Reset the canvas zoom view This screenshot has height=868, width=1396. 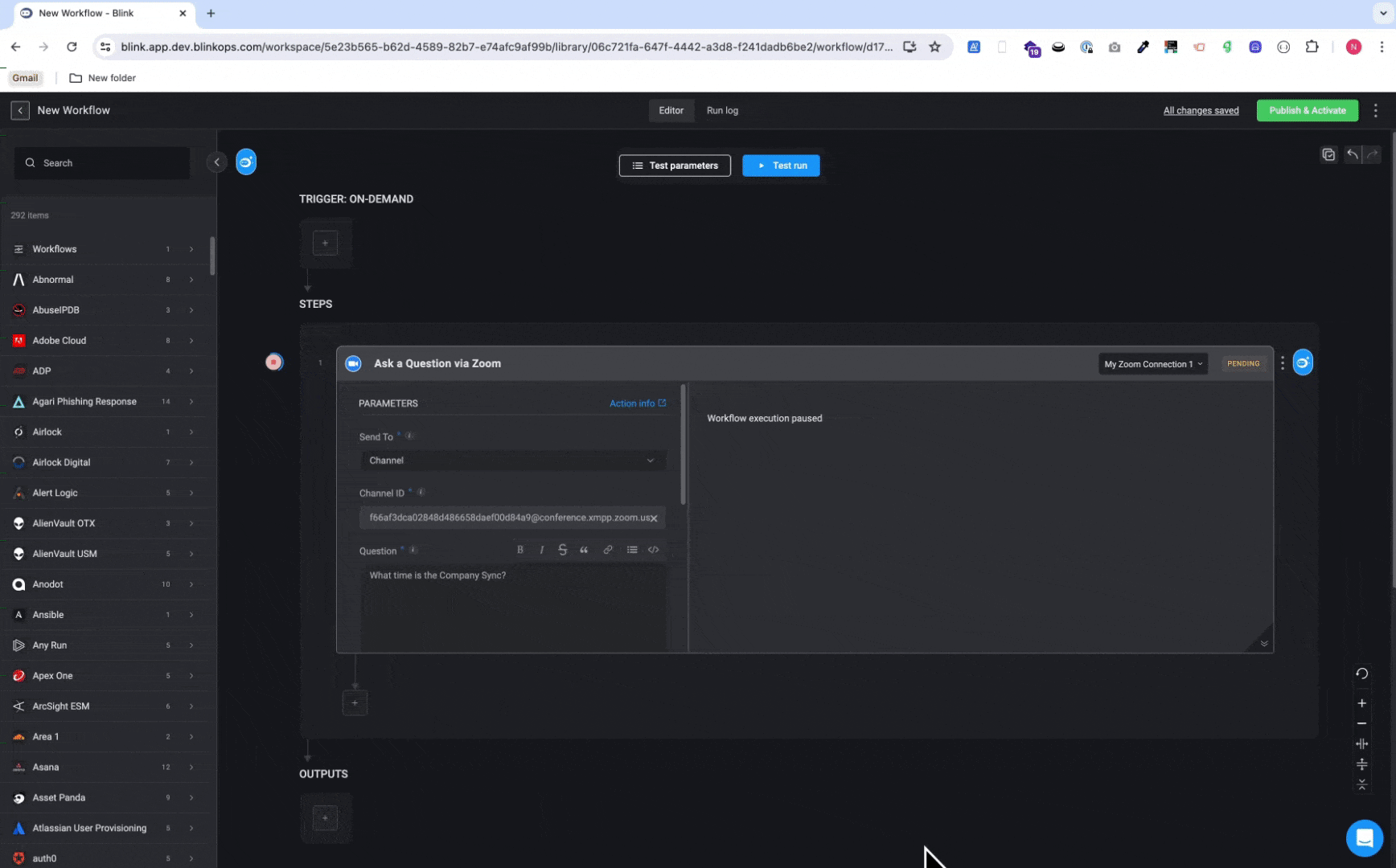pos(1361,674)
